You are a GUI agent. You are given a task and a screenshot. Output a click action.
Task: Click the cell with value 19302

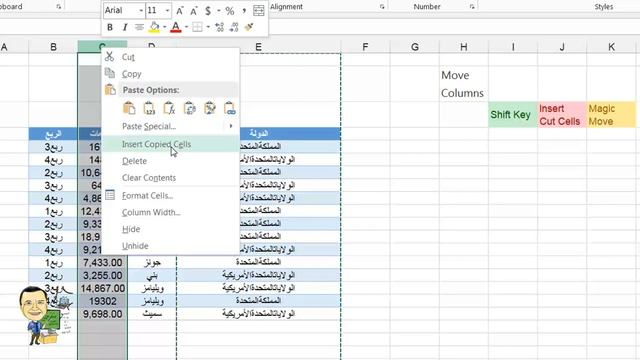tap(102, 301)
